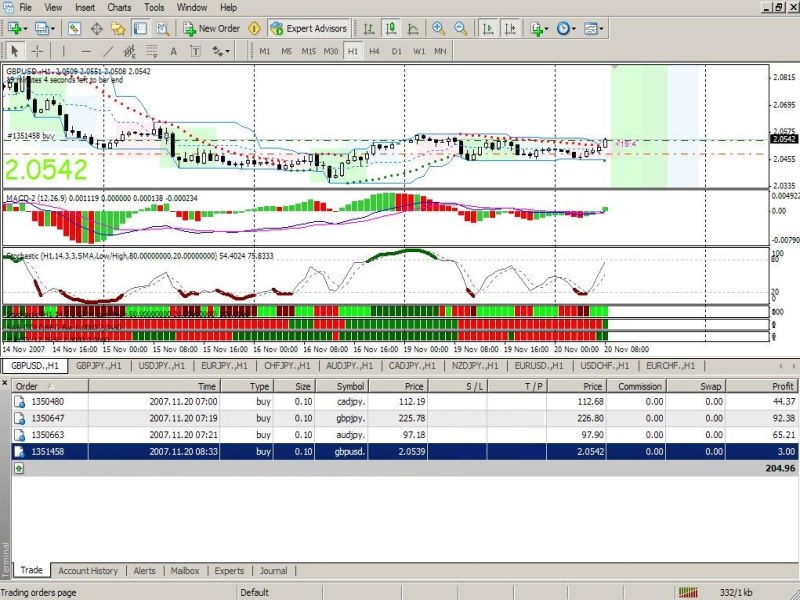Switch timeframe to W1
Image resolution: width=800 pixels, height=600 pixels.
click(x=418, y=51)
